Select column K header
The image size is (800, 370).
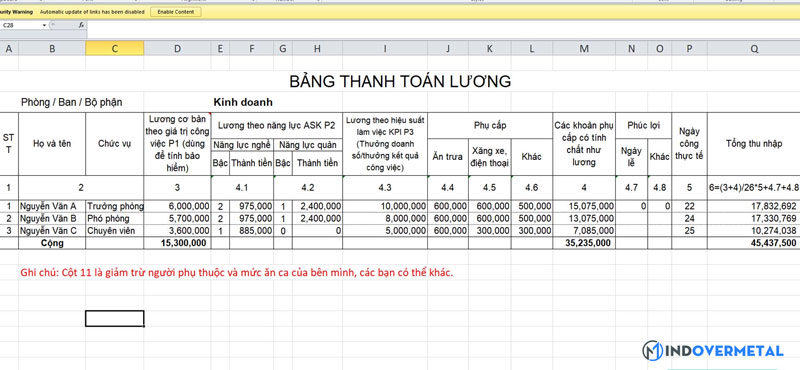tap(489, 48)
